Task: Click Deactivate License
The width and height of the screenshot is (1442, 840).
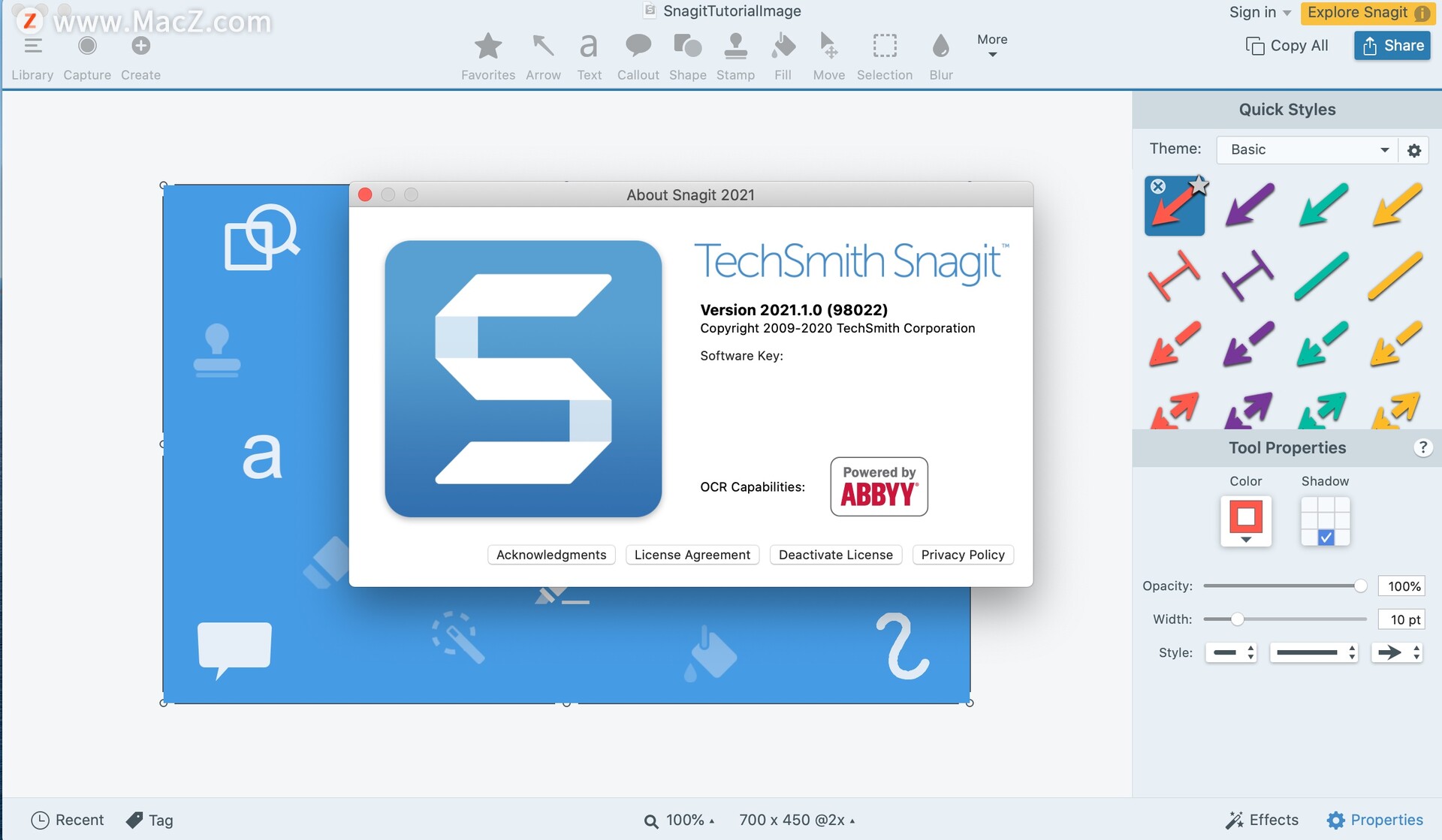Action: tap(836, 555)
